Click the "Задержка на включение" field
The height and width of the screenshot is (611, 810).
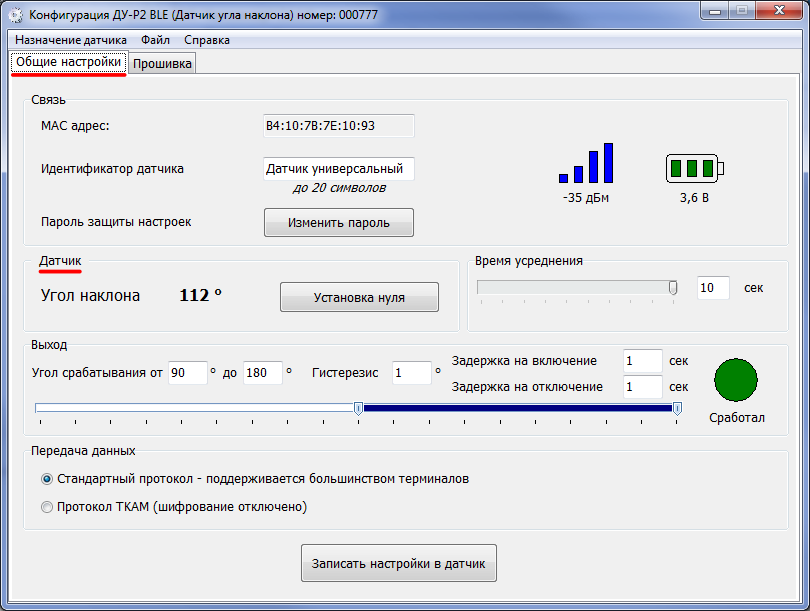coord(643,361)
